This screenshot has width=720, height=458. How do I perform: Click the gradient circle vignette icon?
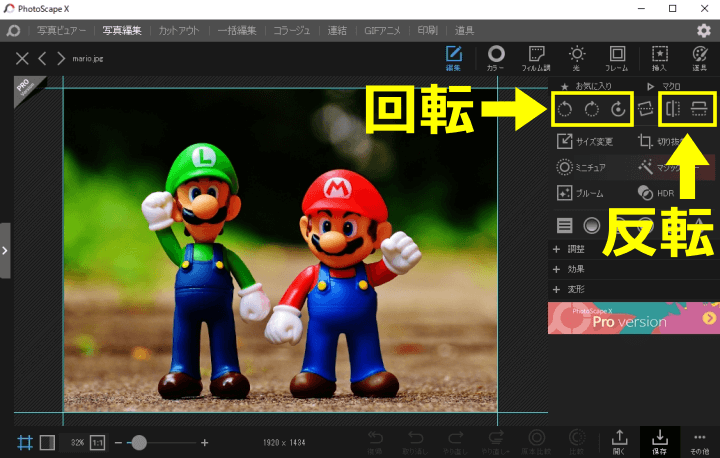click(x=591, y=226)
